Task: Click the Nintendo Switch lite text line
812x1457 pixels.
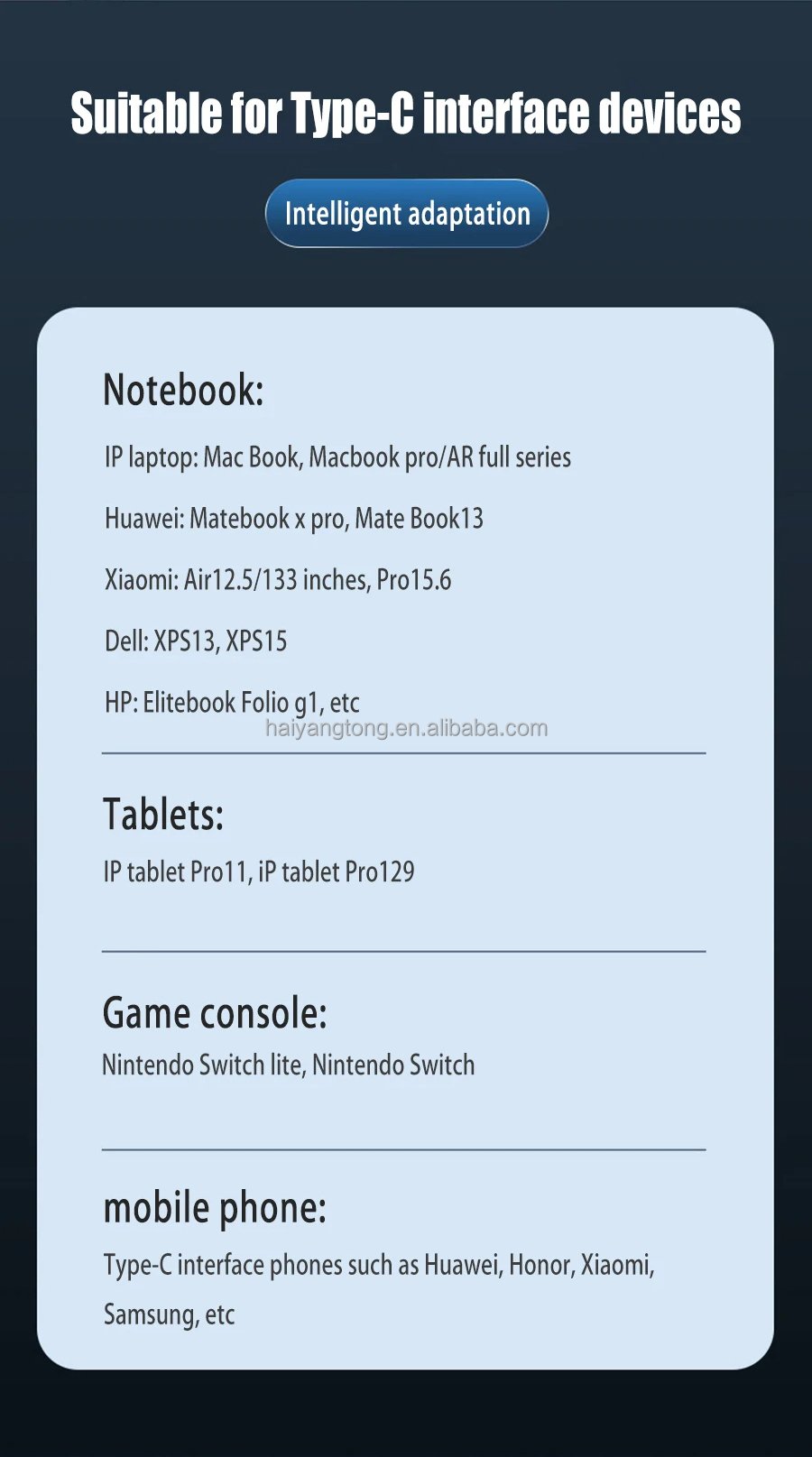Action: pyautogui.click(x=288, y=1065)
